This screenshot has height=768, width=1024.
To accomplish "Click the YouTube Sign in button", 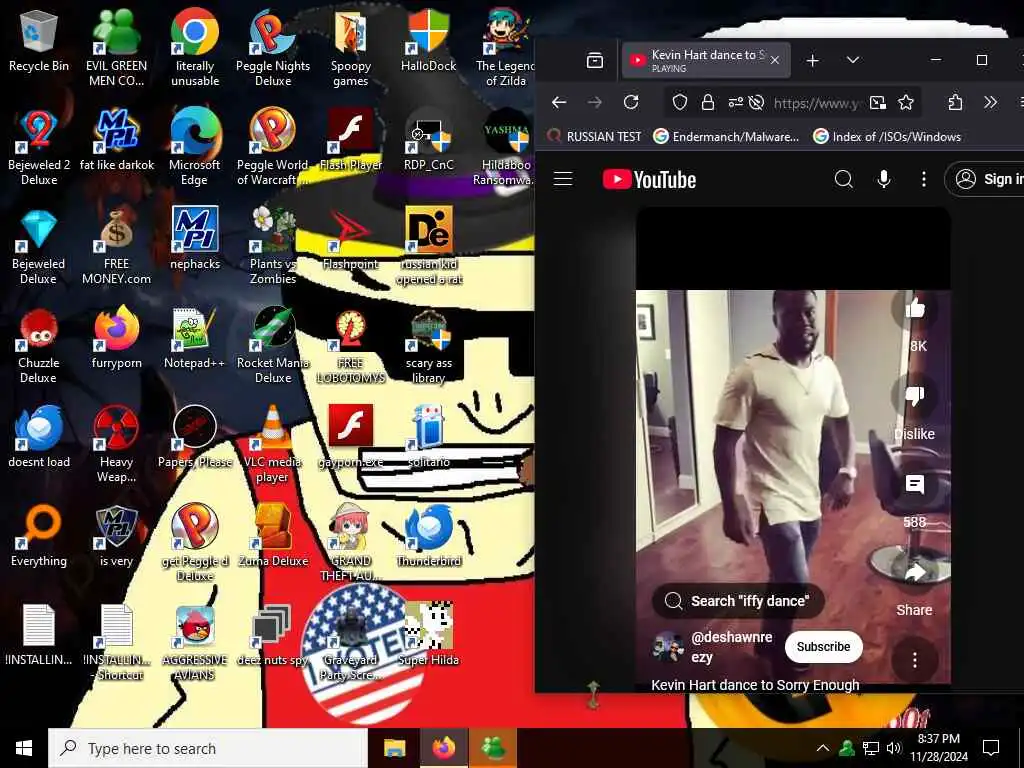I will (x=986, y=179).
